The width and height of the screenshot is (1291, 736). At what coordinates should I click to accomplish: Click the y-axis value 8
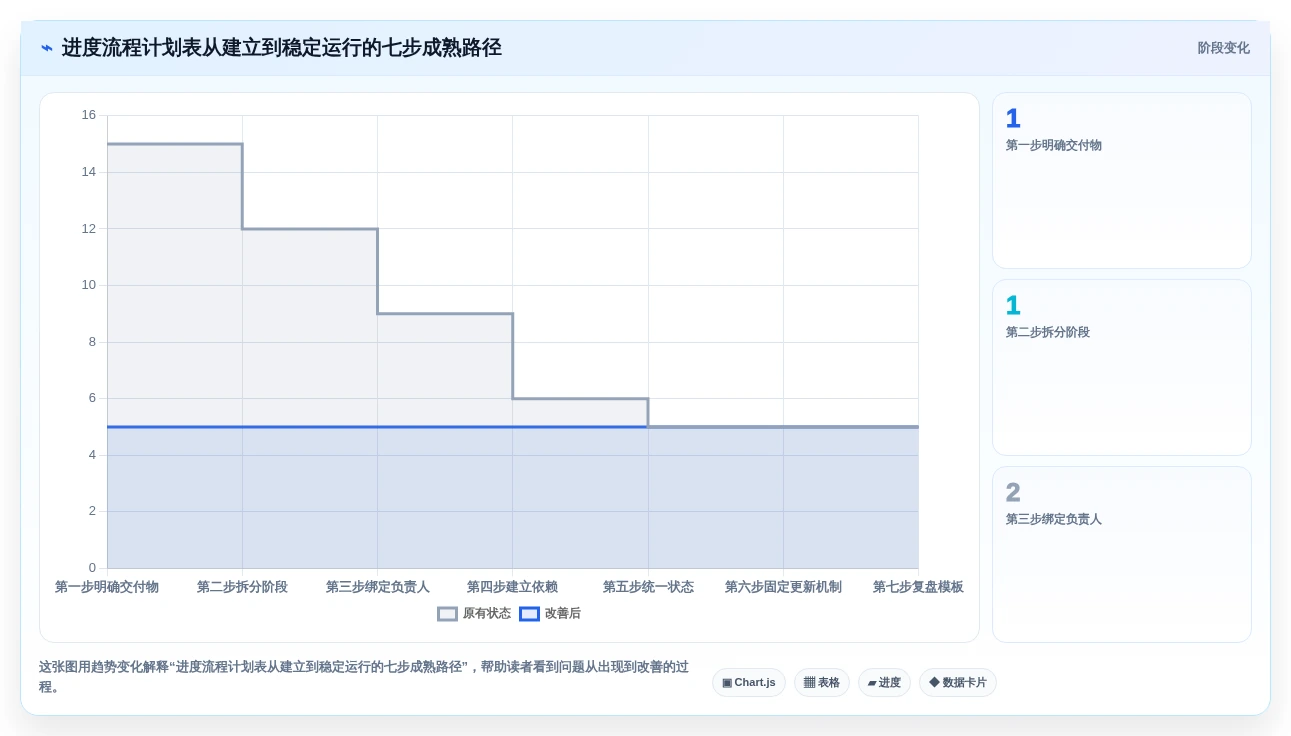click(x=92, y=342)
